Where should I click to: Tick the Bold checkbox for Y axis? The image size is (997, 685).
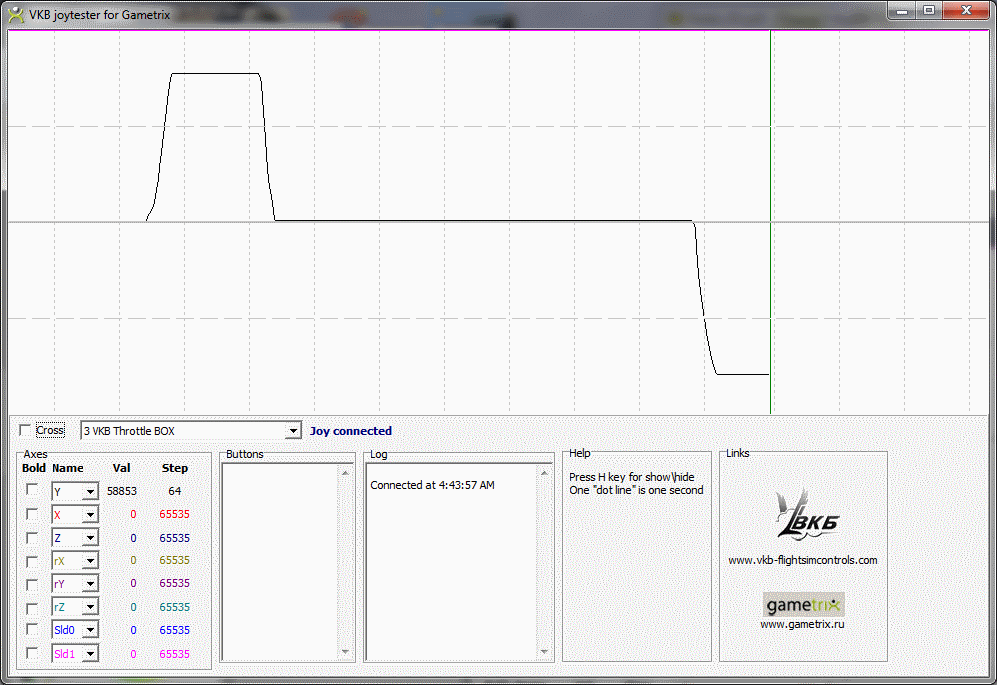coord(32,490)
